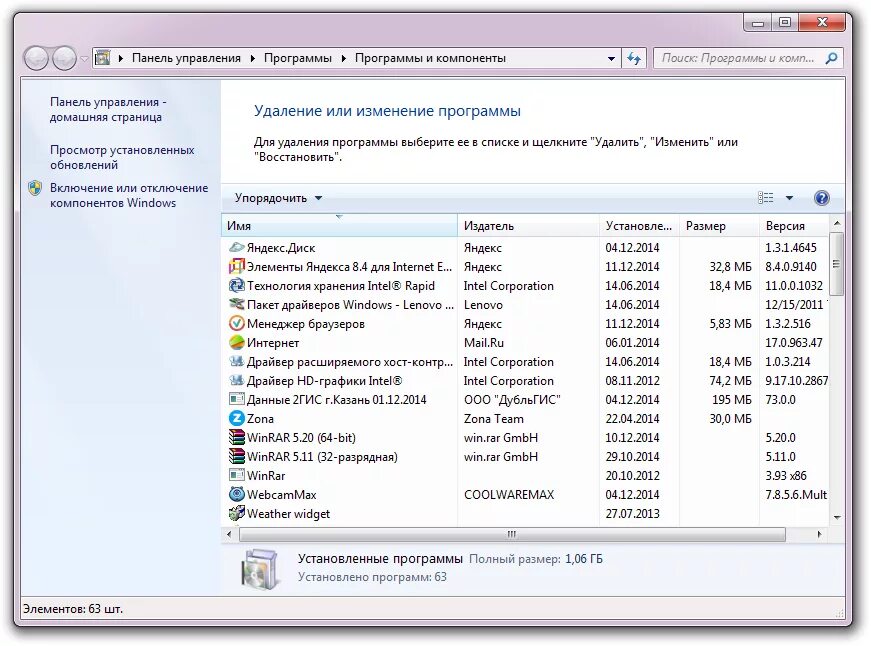Image resolution: width=871 pixels, height=646 pixels.
Task: Click the Драйвер расширяемого хост-контроллера icon
Action: coord(237,362)
